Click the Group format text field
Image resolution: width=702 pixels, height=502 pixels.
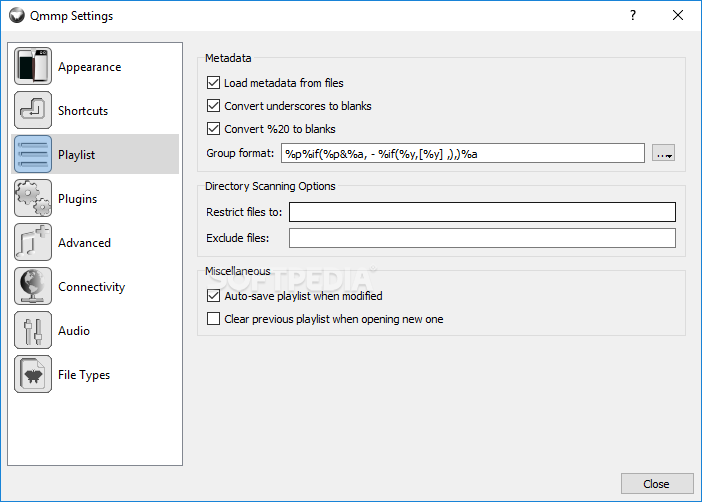pos(463,153)
